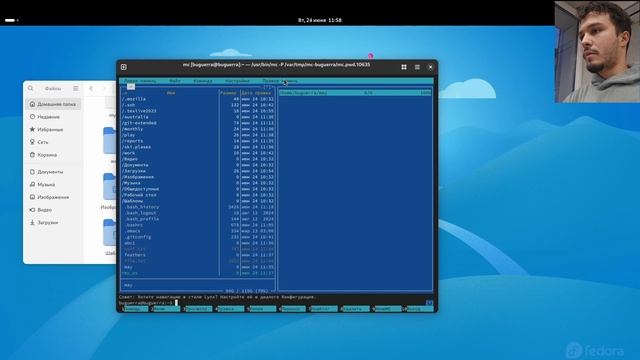The height and width of the screenshot is (360, 640).
Task: Select the /.ssh directory row
Action: (x=198, y=105)
